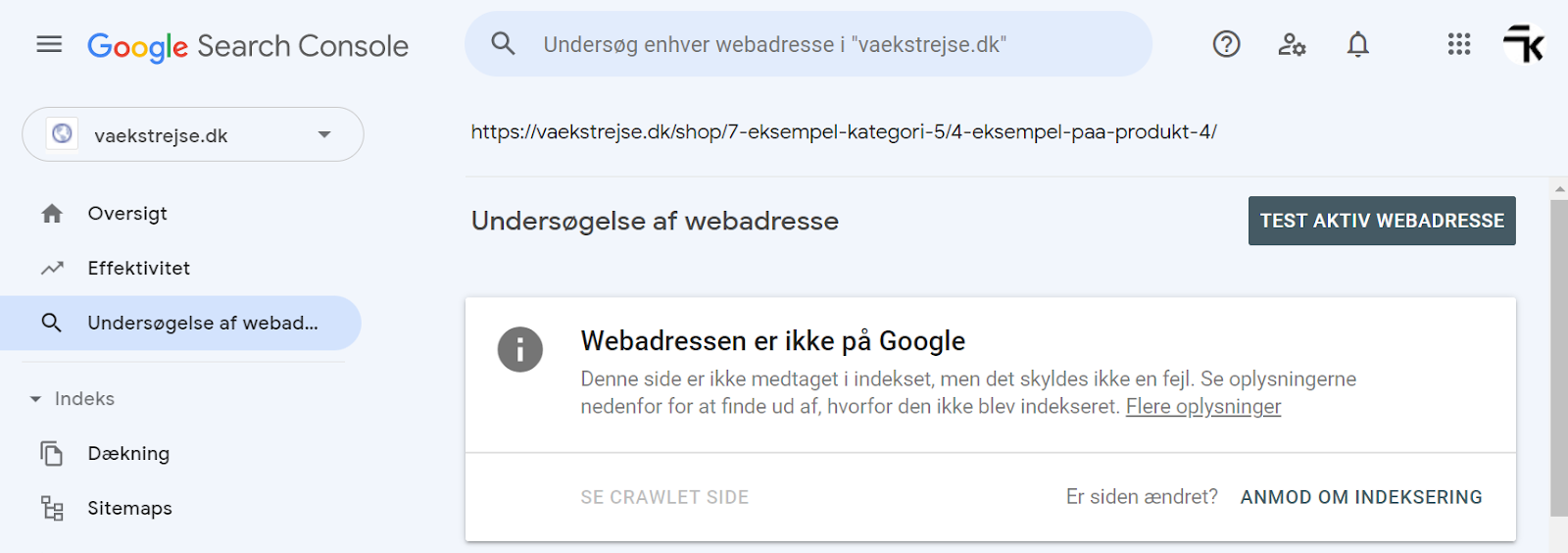1568x553 pixels.
Task: Click ANMOD OM INDEKSERING
Action: click(1361, 497)
